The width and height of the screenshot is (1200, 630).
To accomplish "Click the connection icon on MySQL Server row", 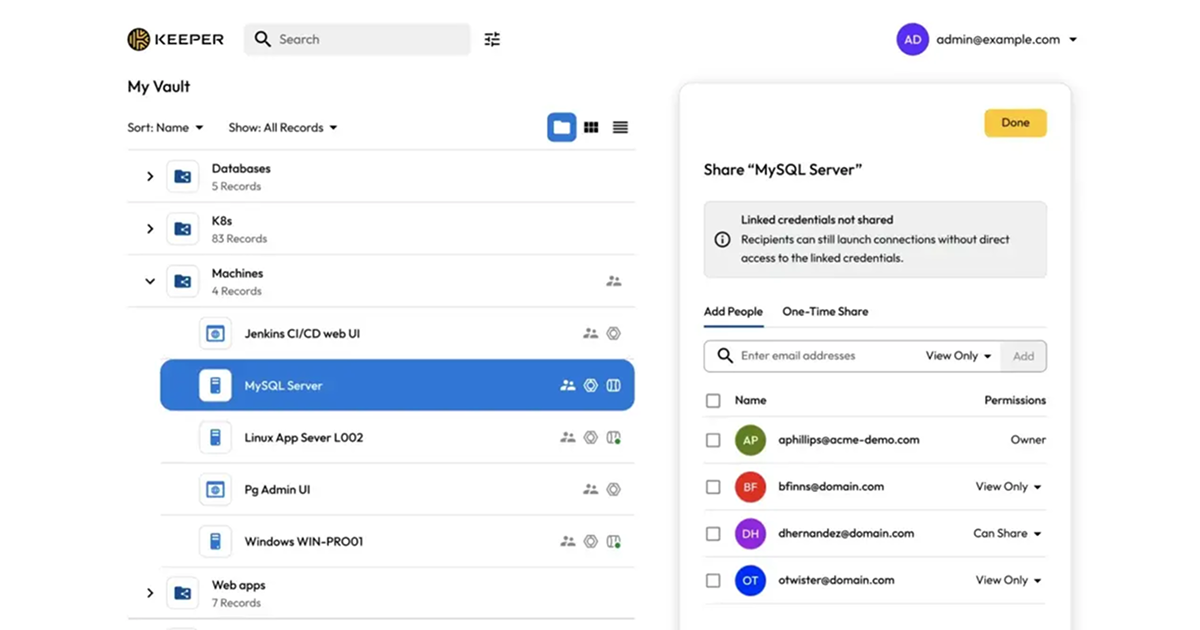I will pos(614,385).
